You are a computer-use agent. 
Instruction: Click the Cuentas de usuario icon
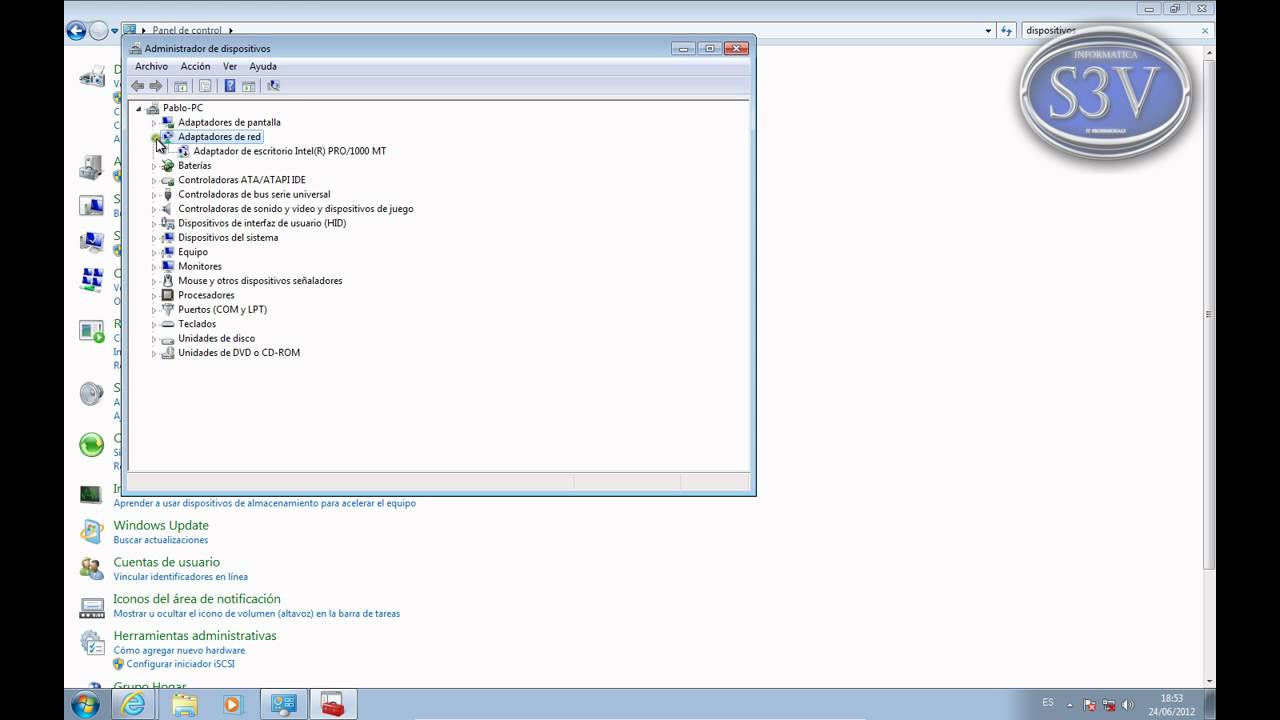click(x=92, y=568)
